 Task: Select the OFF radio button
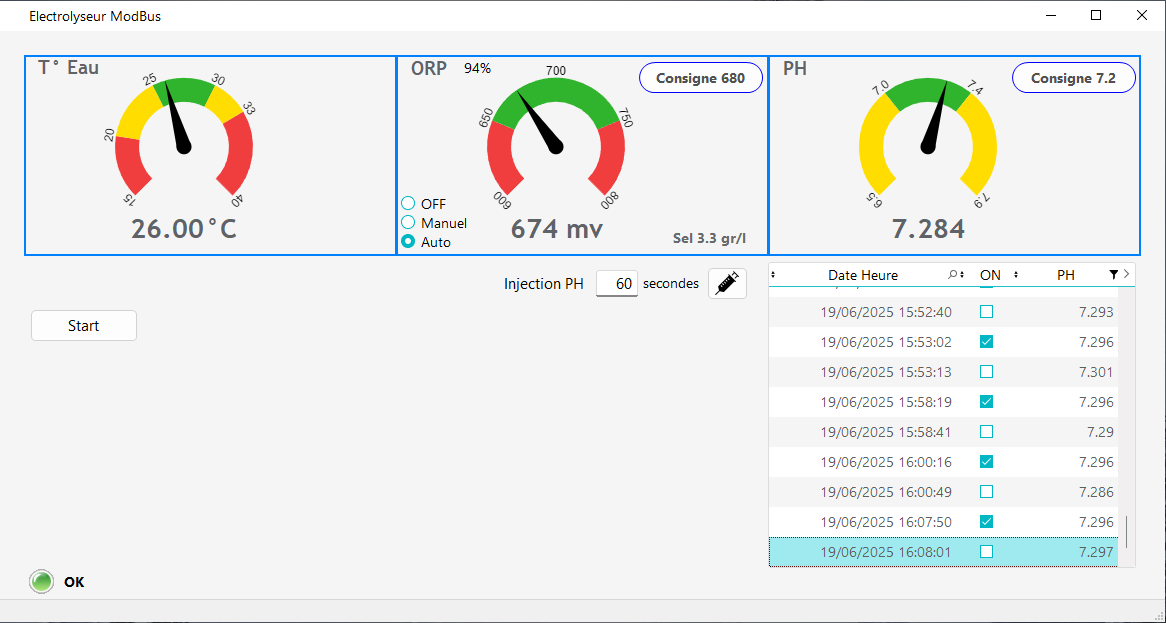[408, 204]
